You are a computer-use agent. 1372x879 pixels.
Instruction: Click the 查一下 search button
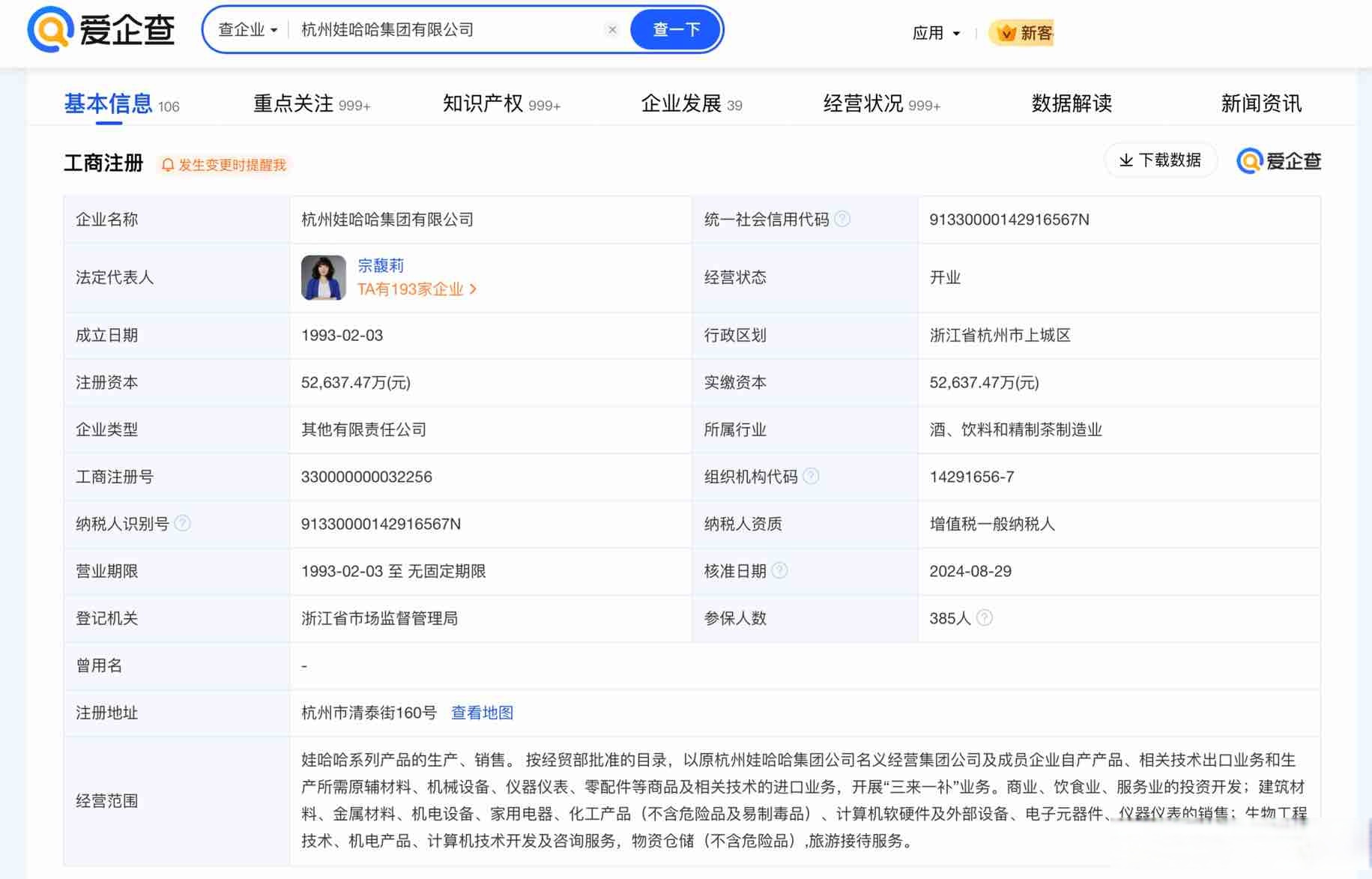coord(676,30)
